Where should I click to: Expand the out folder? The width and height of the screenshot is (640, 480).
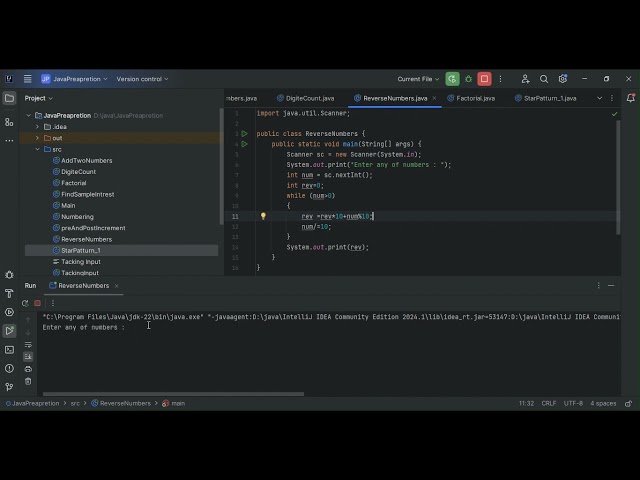[37, 138]
